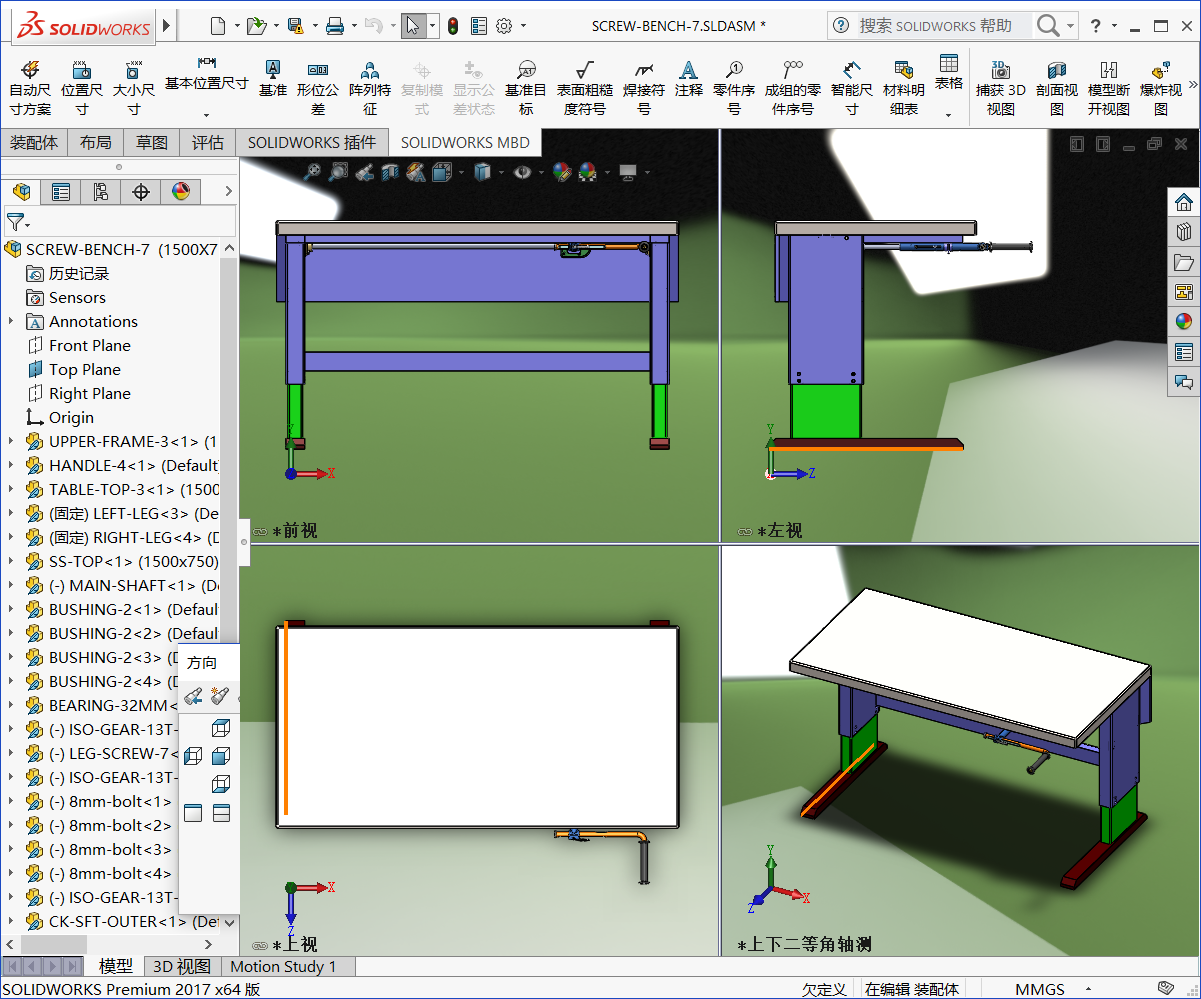Toggle the Hide/Show Items eye in viewport toolbar
Screen dimensions: 1201x999
tap(521, 171)
